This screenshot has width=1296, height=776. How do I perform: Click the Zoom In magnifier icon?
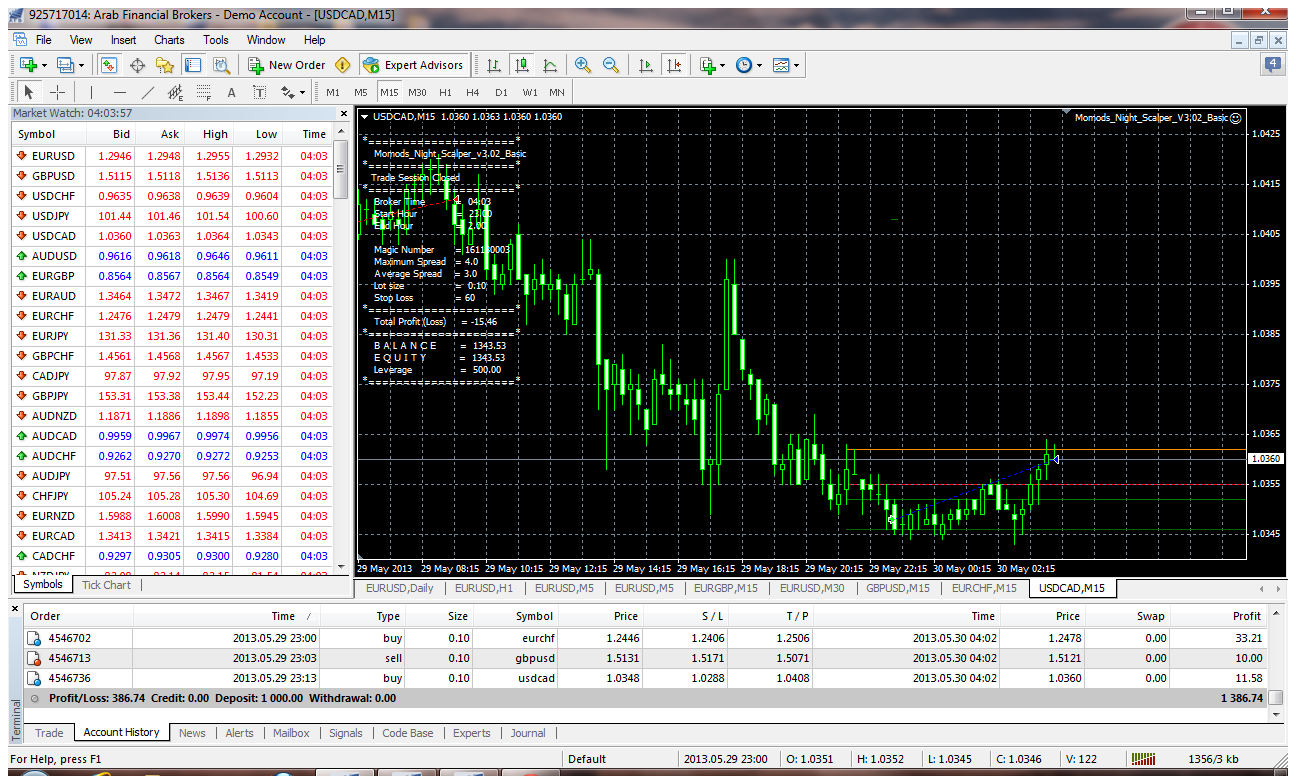(x=583, y=65)
